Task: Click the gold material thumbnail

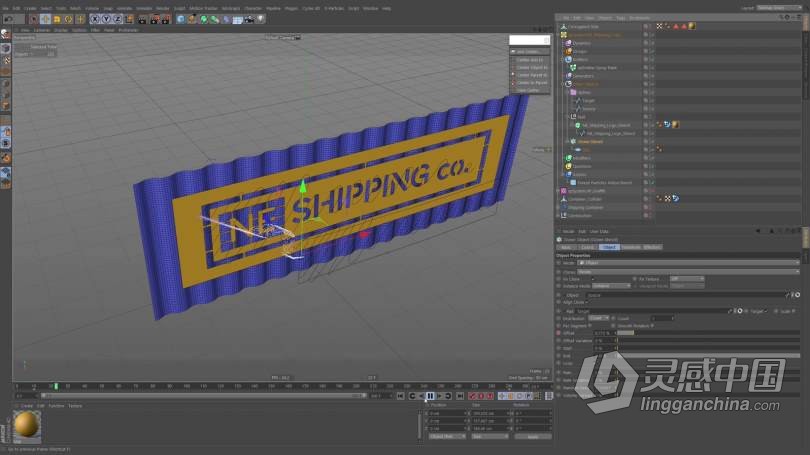Action: tap(26, 426)
